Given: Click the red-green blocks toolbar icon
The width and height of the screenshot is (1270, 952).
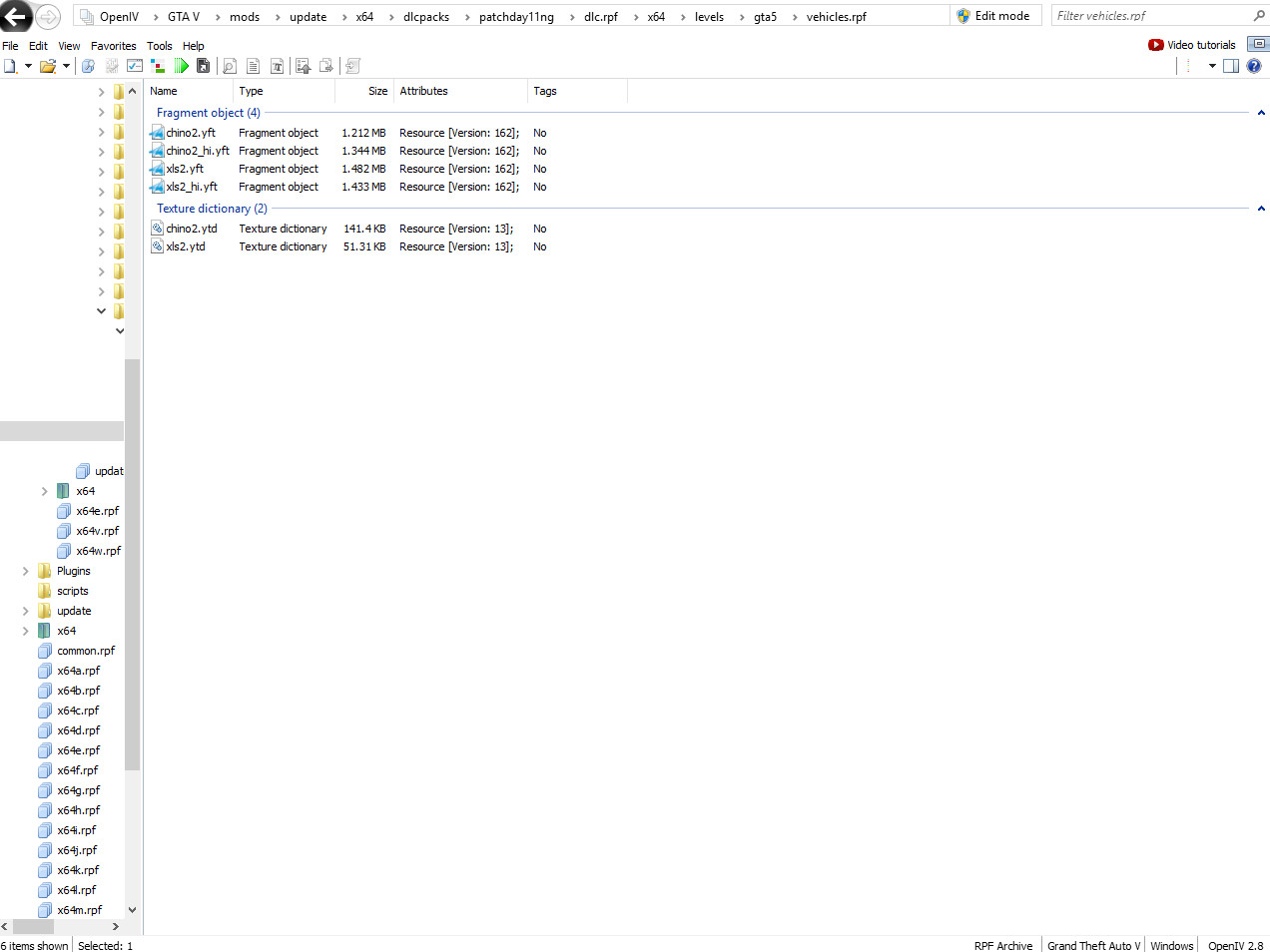Looking at the screenshot, I should click(158, 66).
